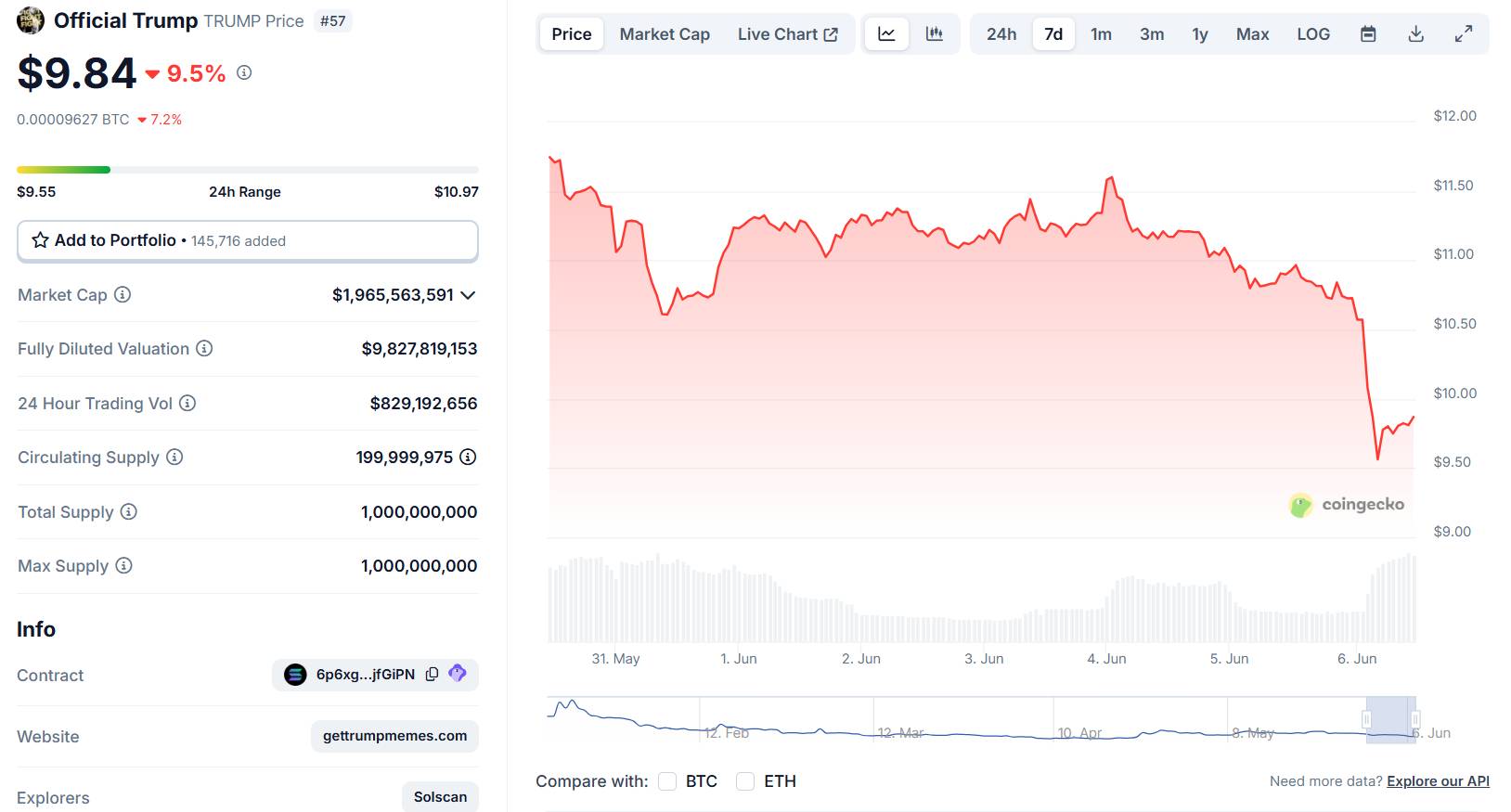This screenshot has width=1511, height=812.
Task: Open the Live Chart tab
Action: pyautogui.click(x=788, y=34)
